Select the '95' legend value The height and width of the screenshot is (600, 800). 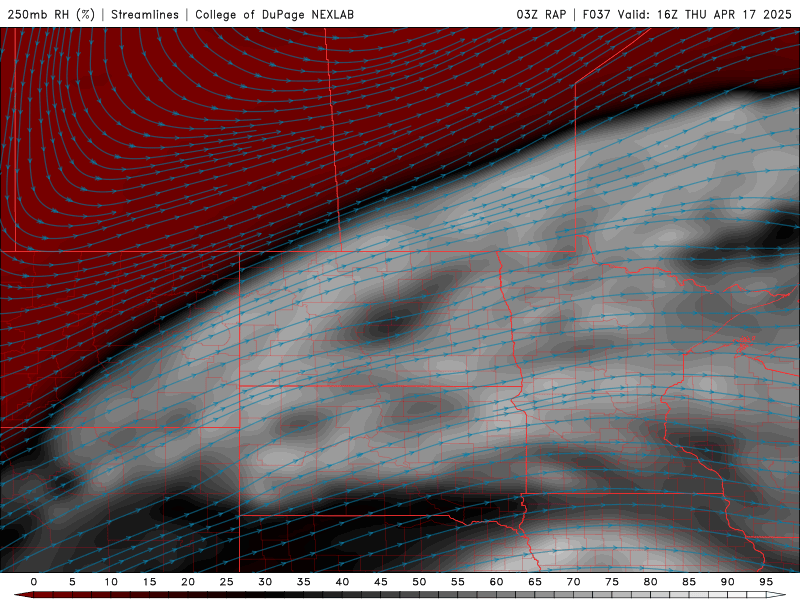tap(766, 582)
